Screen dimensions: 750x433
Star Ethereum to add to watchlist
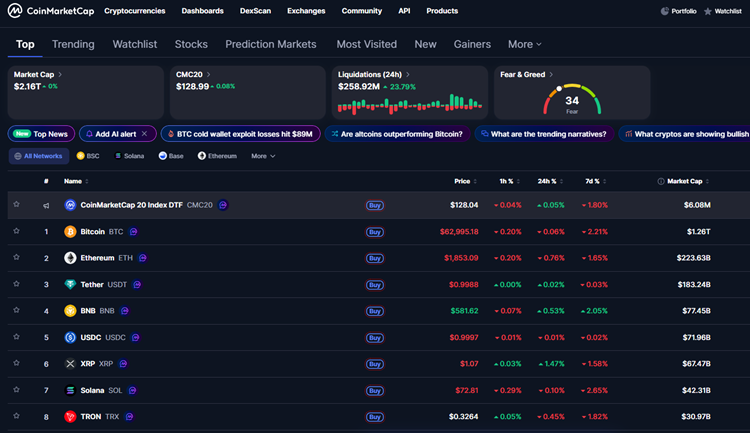[16, 257]
